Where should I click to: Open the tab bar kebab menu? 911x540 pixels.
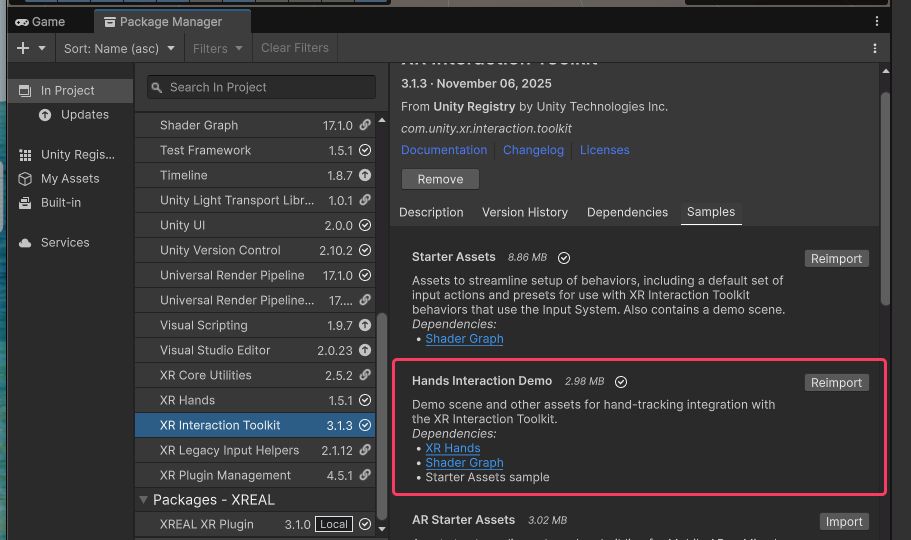pos(877,22)
